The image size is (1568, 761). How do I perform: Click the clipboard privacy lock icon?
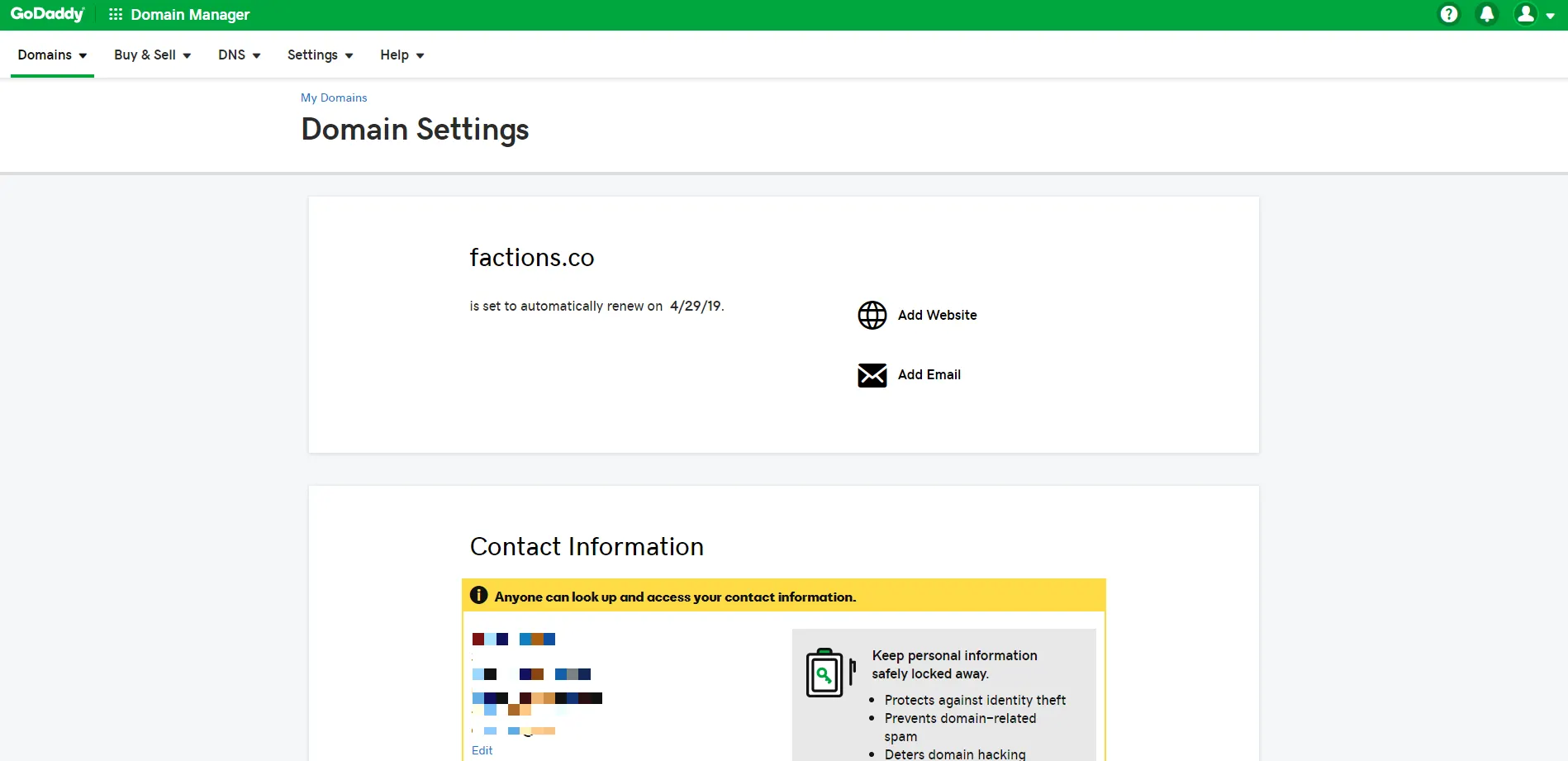pyautogui.click(x=830, y=673)
